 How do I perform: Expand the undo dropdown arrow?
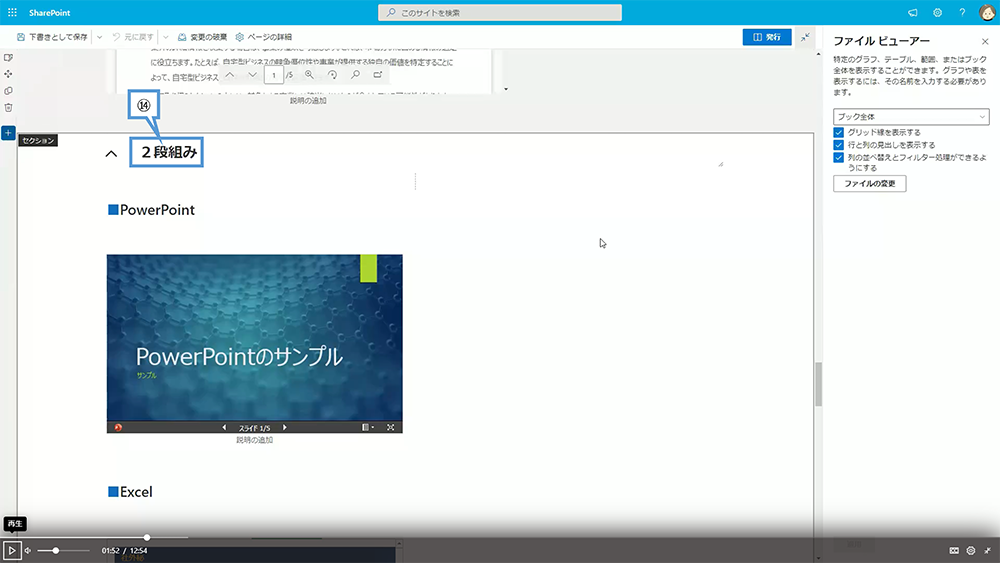pyautogui.click(x=166, y=37)
